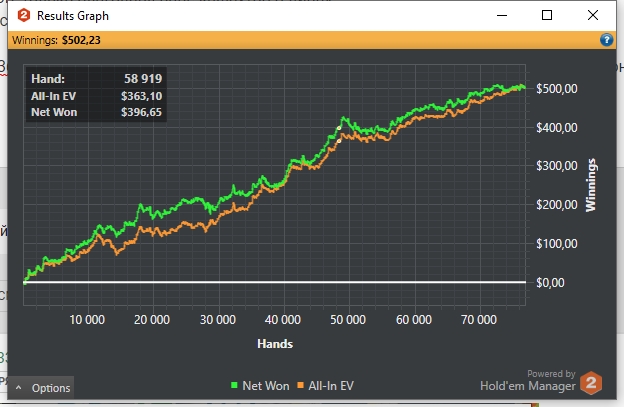
Task: Click the $0,00 y-axis label
Action: tap(550, 282)
